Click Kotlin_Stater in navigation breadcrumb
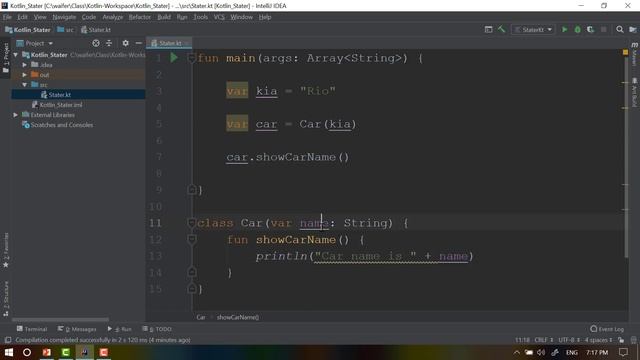The width and height of the screenshot is (640, 360). click(x=28, y=30)
